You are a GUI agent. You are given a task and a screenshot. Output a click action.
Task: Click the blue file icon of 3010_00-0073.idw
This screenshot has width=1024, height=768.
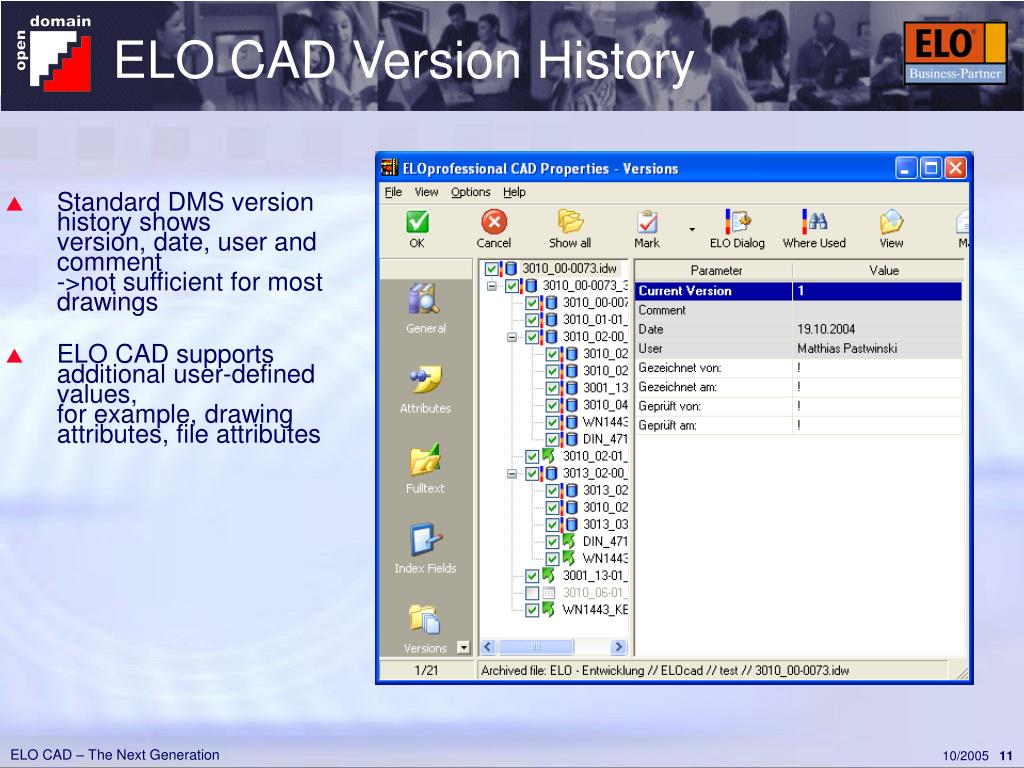(511, 268)
